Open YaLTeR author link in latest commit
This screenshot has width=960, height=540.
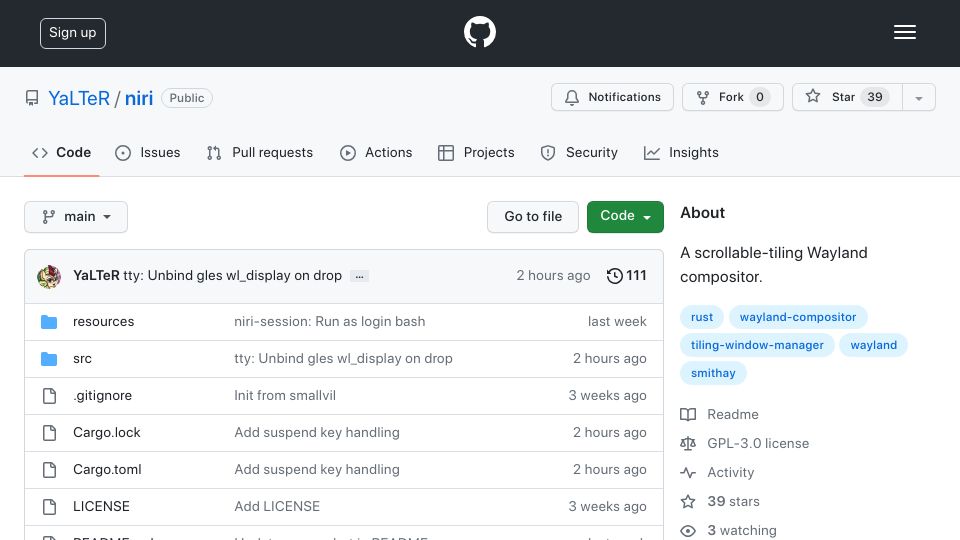(x=96, y=276)
